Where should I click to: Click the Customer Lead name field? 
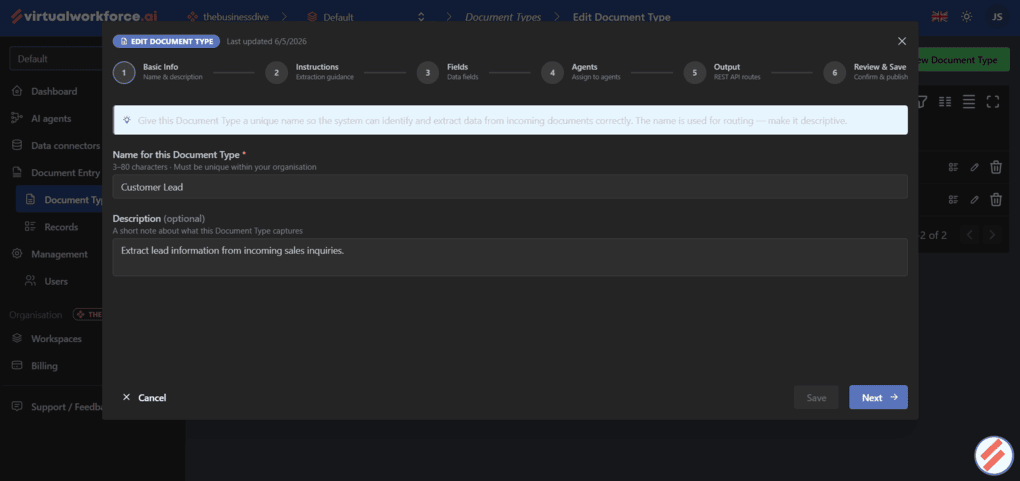pos(510,187)
